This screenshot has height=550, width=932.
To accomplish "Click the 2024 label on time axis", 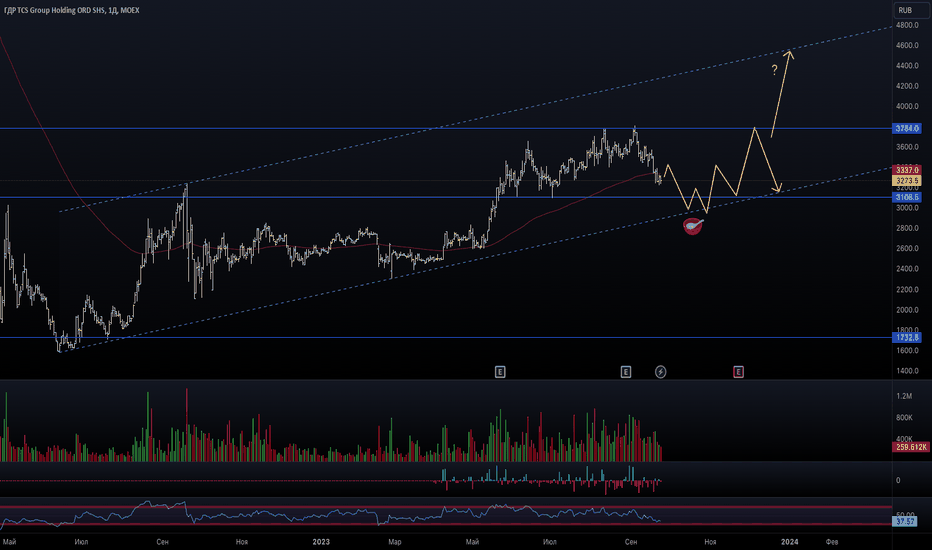I will tap(789, 541).
